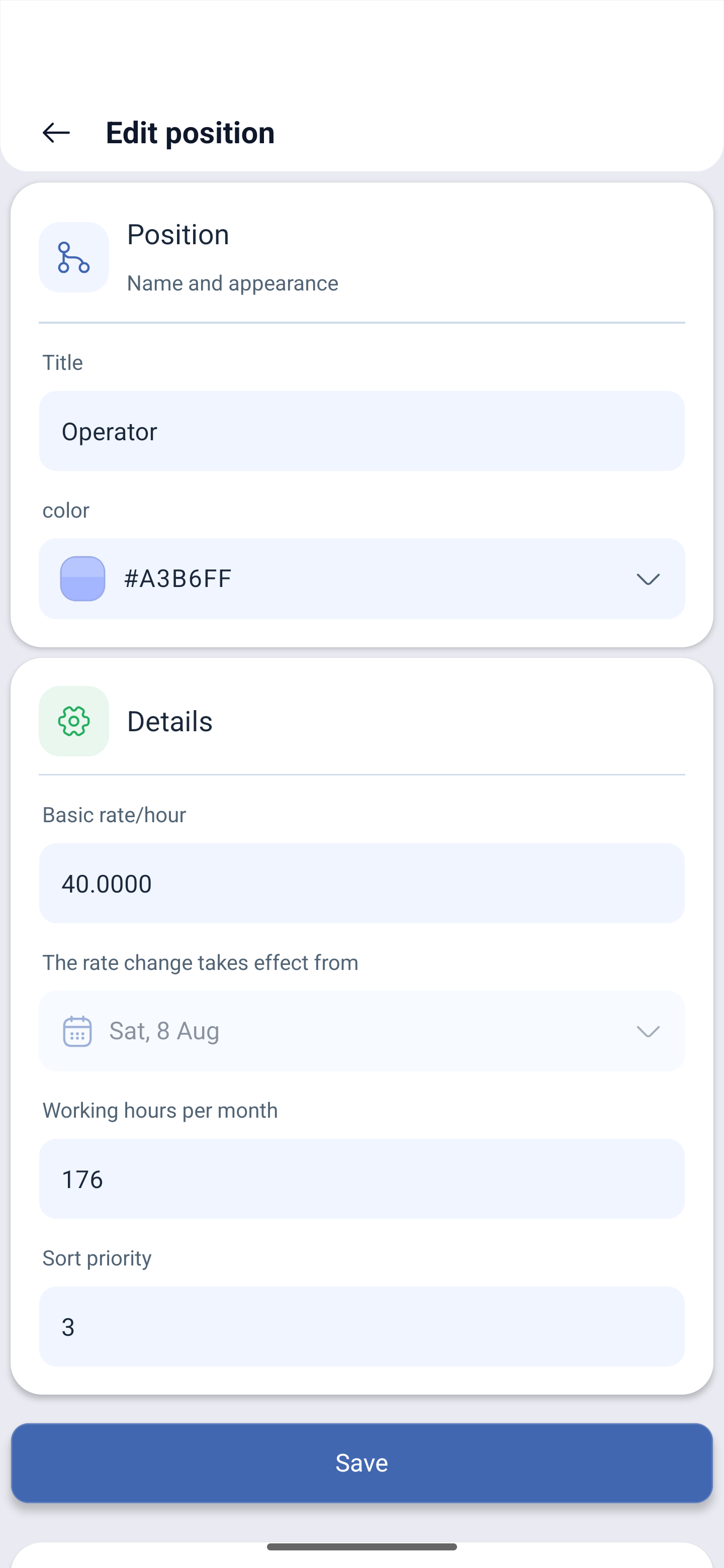The width and height of the screenshot is (724, 1568).
Task: Click the Edit position header title
Action: [190, 133]
